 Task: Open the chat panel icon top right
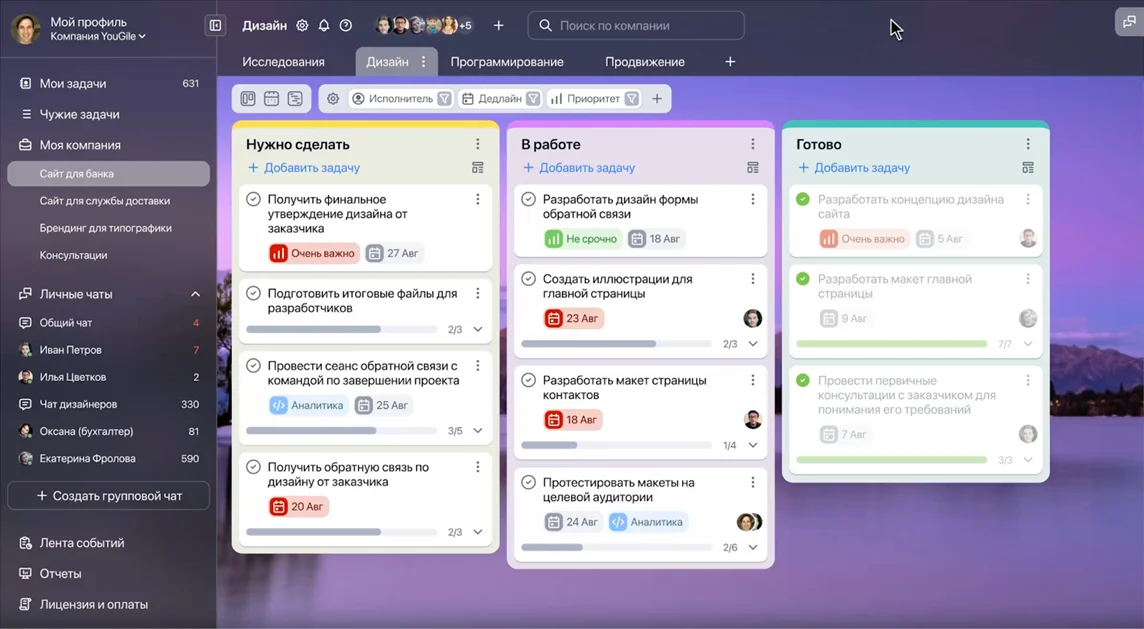[1129, 22]
